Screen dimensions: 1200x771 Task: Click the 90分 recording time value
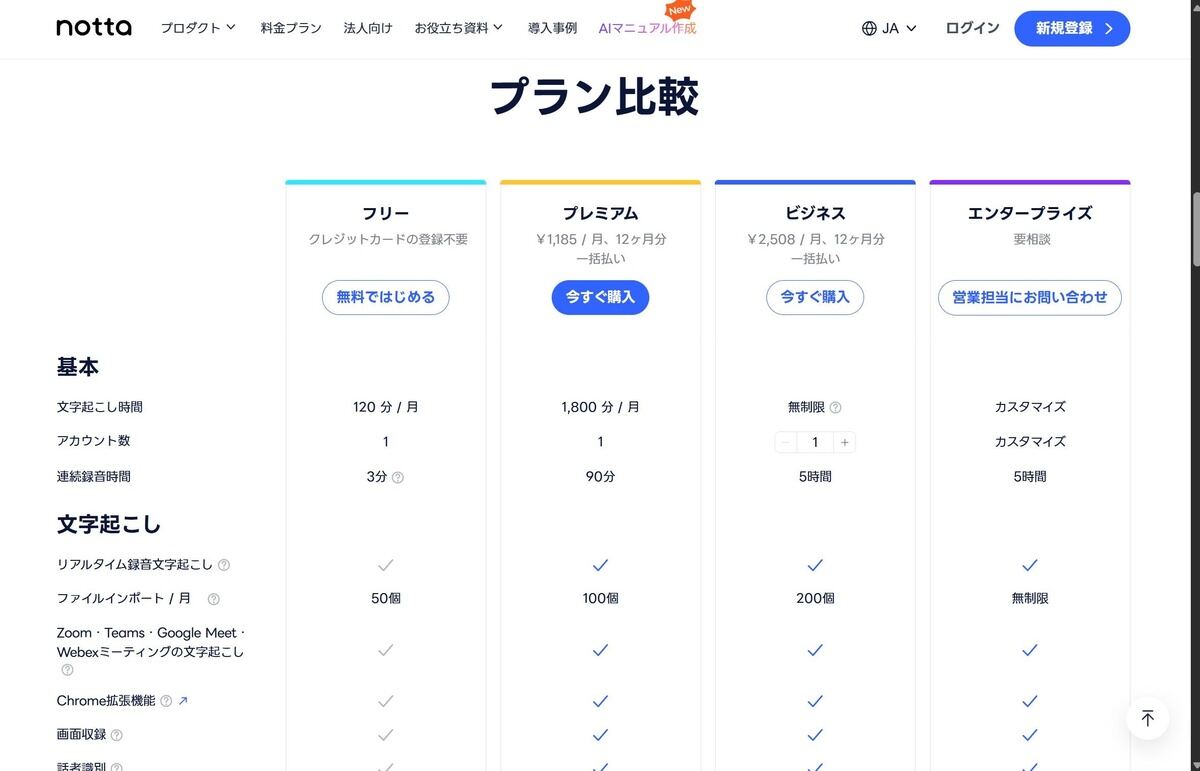point(600,477)
